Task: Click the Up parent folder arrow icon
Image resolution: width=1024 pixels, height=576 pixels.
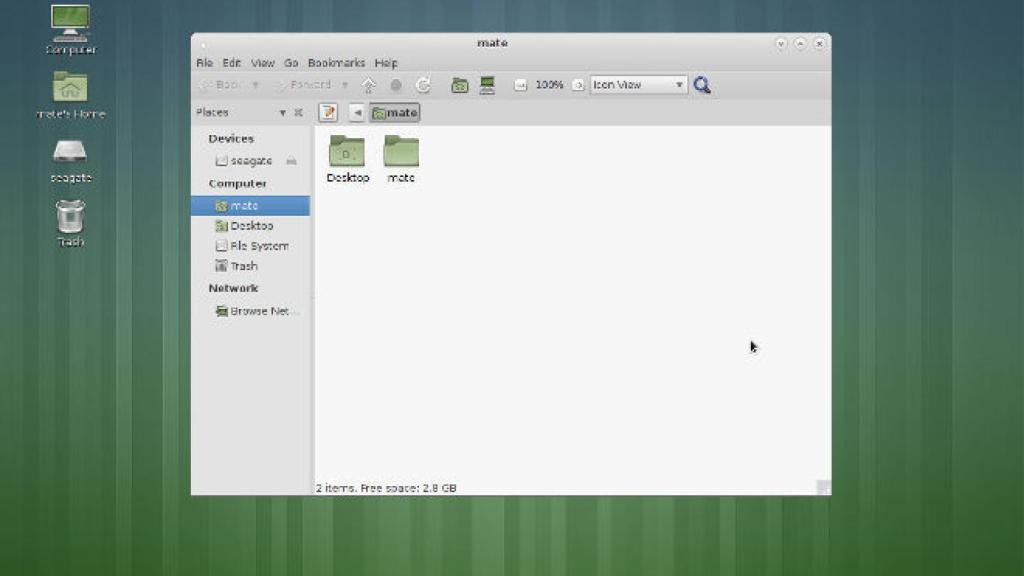Action: click(368, 86)
